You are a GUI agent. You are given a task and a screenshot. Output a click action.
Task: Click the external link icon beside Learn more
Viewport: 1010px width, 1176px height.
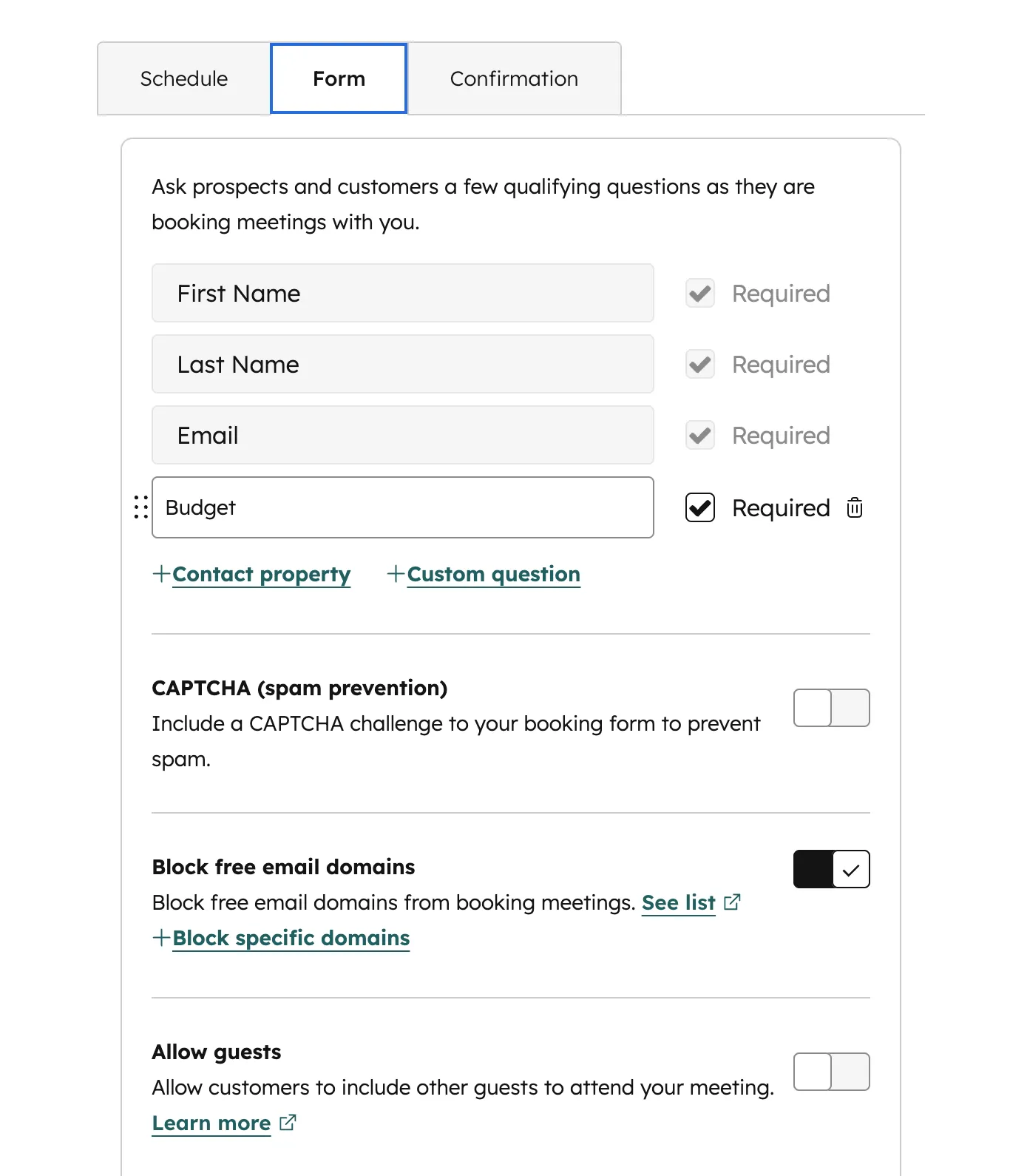287,1122
